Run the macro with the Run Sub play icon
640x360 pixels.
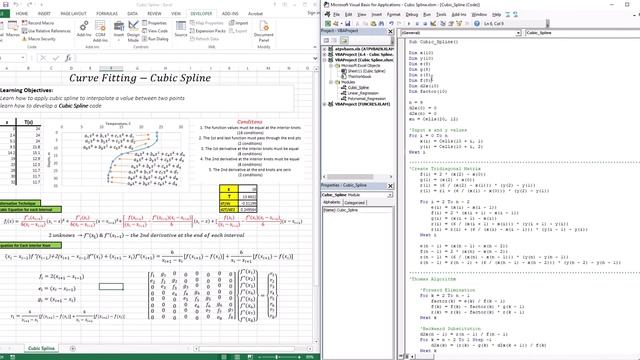409,24
